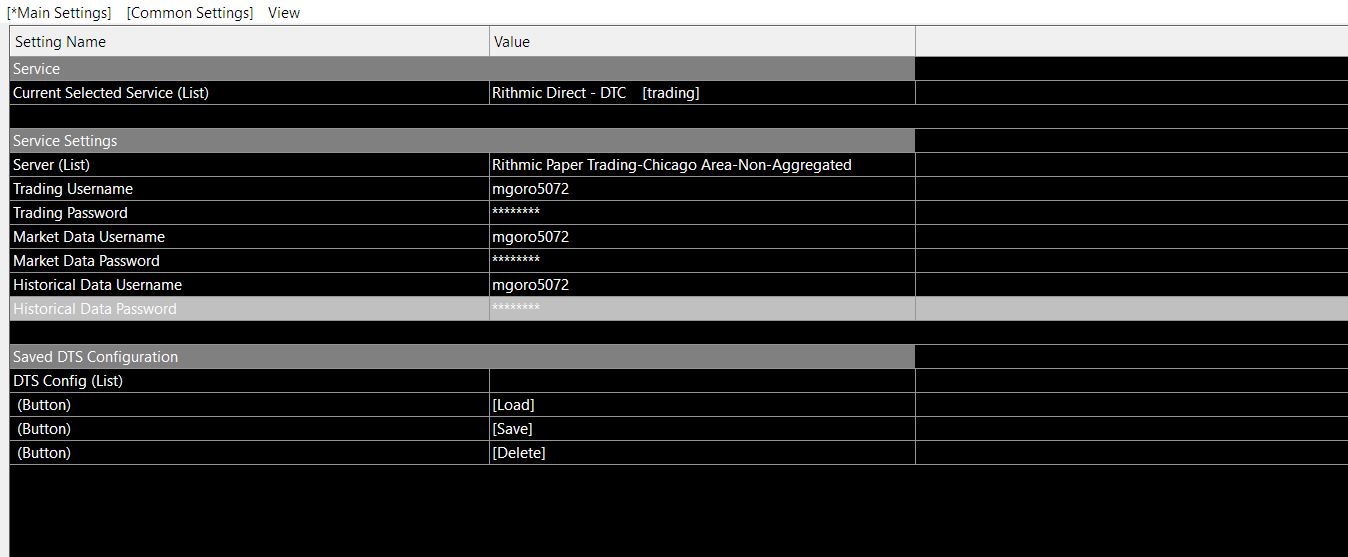Click the [Load] button

click(x=514, y=405)
